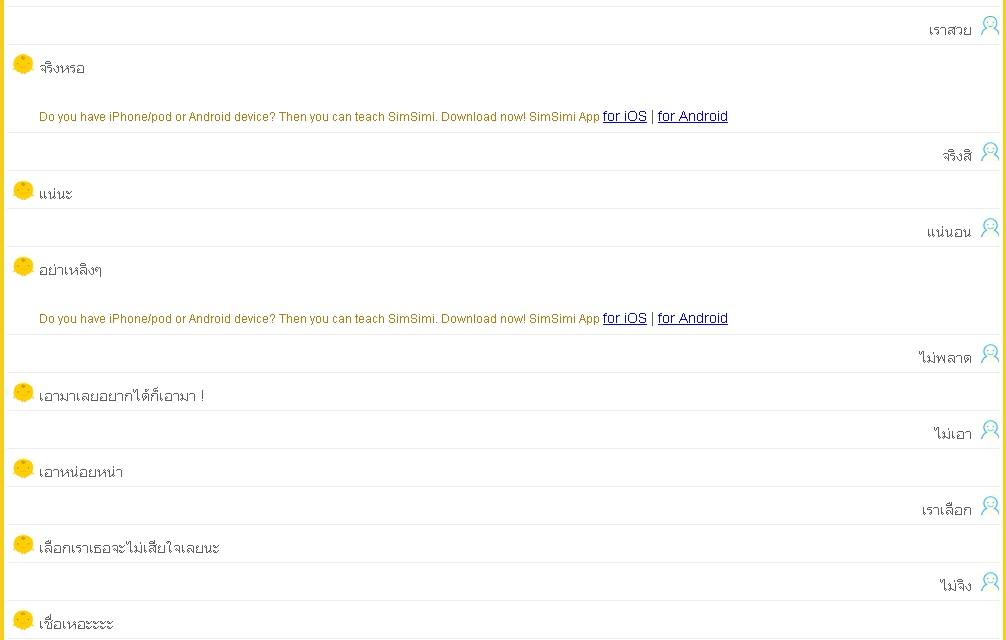Viewport: 1006px width, 640px height.
Task: Click the user avatar beside ไม่พลาด
Action: (x=990, y=354)
